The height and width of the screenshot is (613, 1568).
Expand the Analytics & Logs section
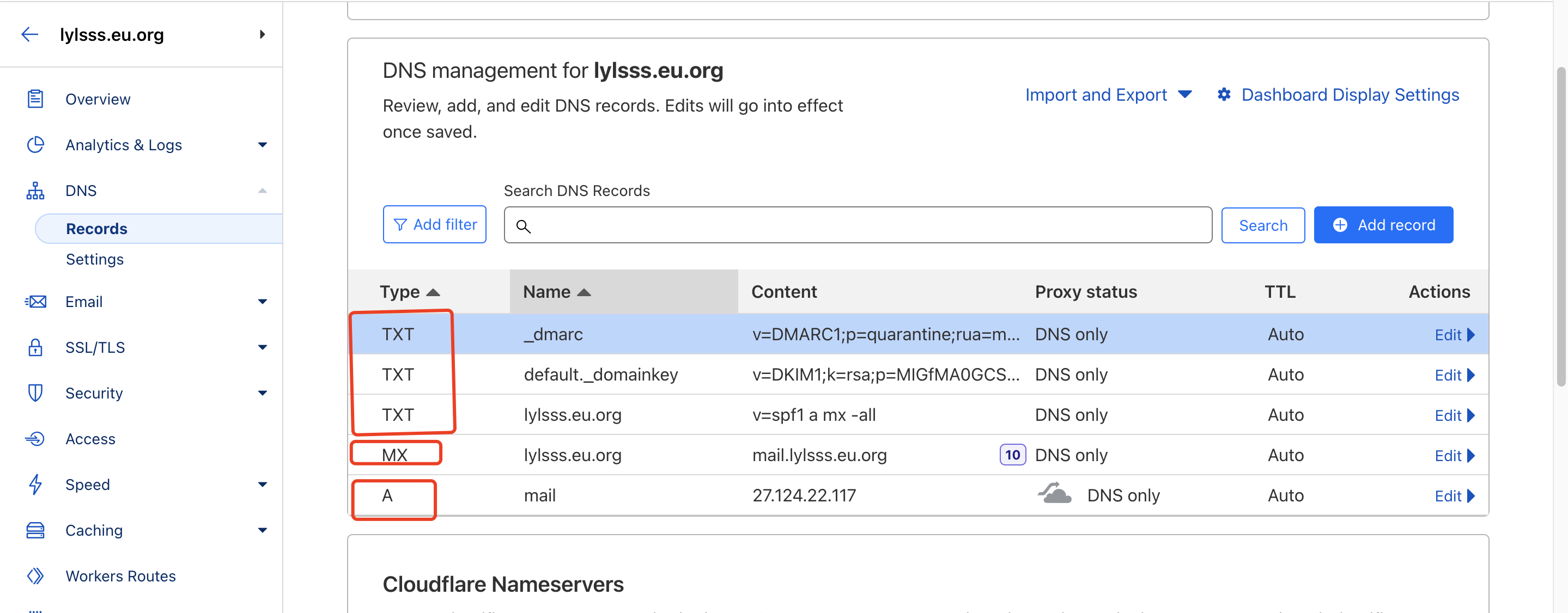(x=263, y=145)
